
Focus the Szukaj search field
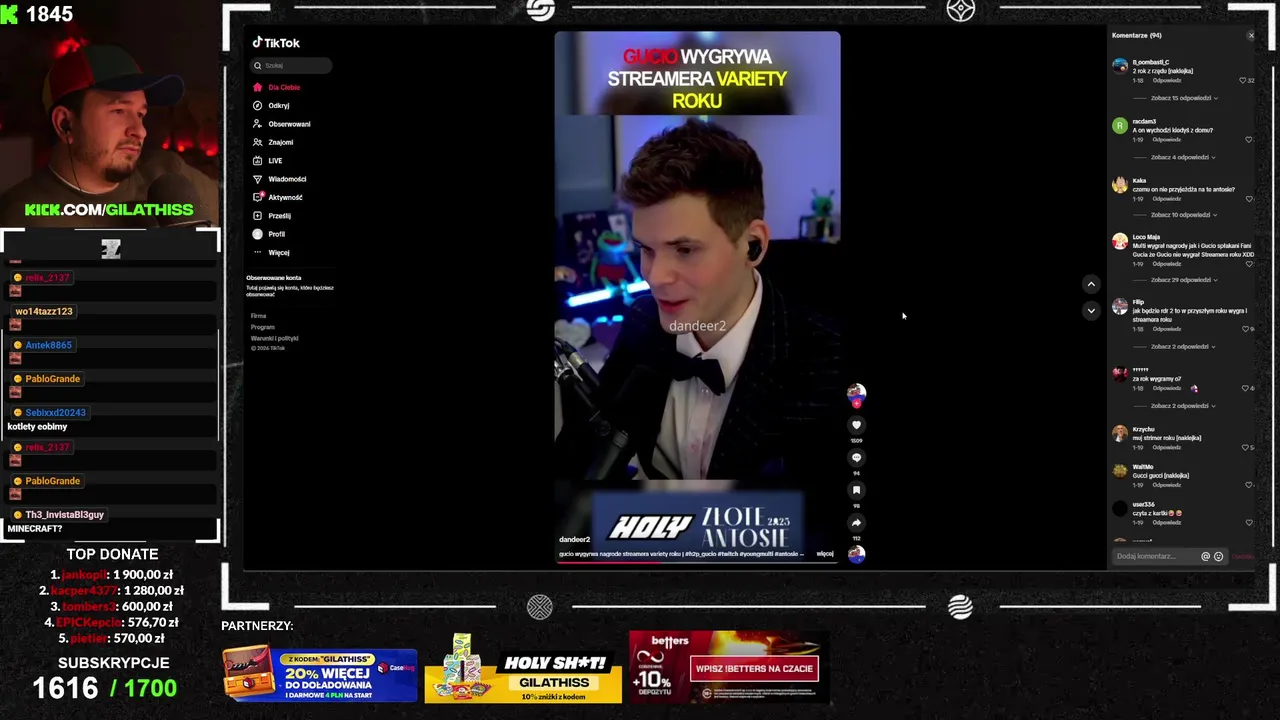coord(291,65)
